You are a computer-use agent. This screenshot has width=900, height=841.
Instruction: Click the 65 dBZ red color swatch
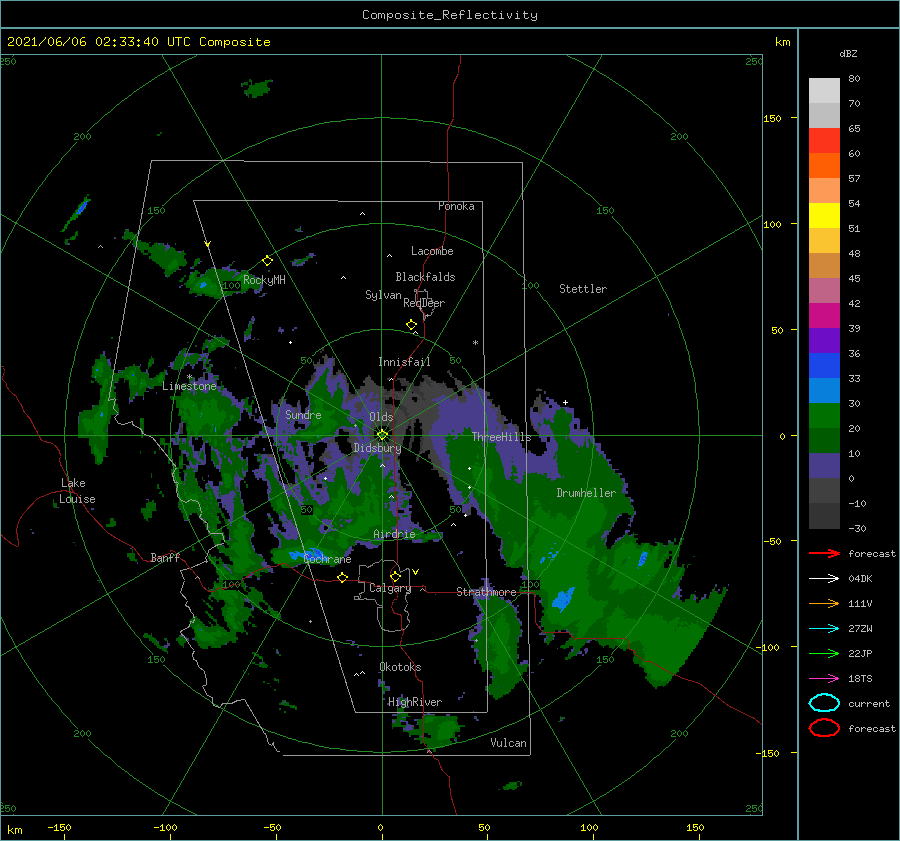coord(824,140)
